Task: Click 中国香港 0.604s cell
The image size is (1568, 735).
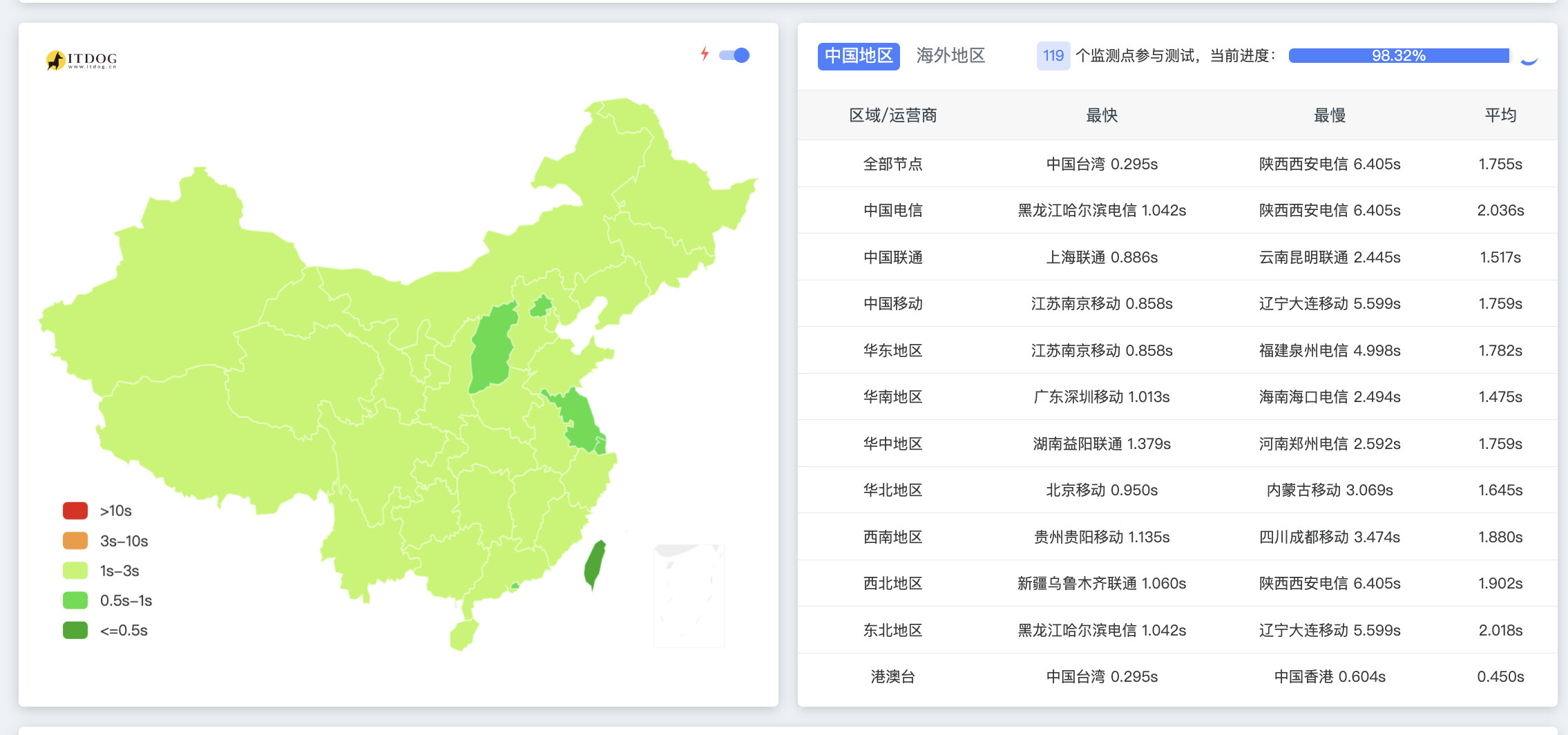Action: point(1330,676)
